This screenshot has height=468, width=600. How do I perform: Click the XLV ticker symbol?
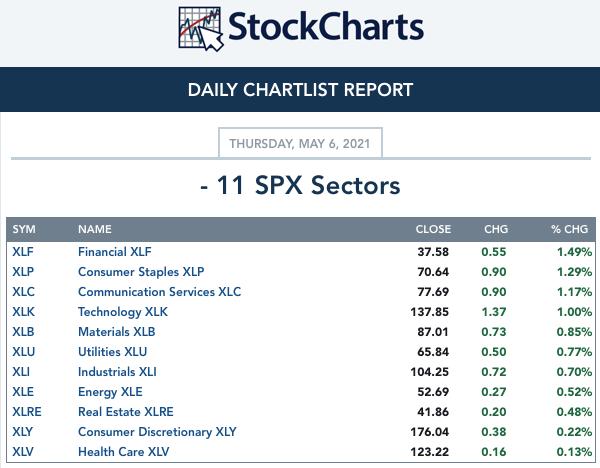tap(23, 452)
